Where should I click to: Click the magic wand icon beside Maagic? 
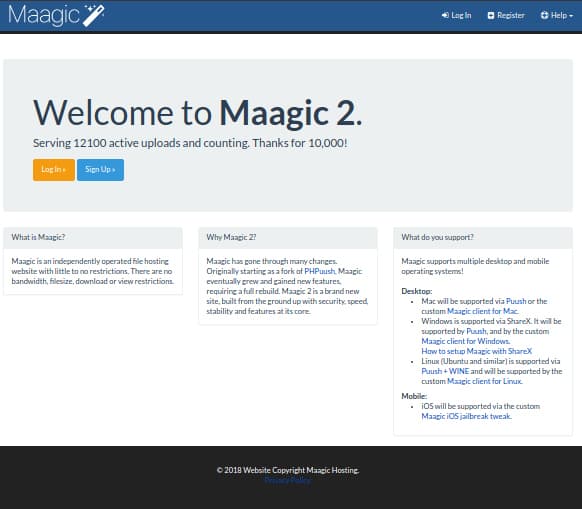pyautogui.click(x=94, y=16)
